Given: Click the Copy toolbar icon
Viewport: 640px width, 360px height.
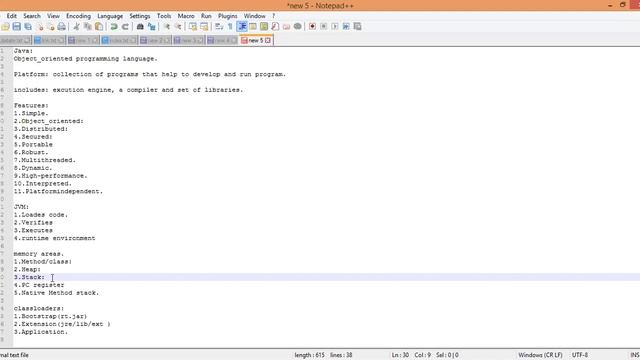Looking at the screenshot, I should (x=88, y=27).
